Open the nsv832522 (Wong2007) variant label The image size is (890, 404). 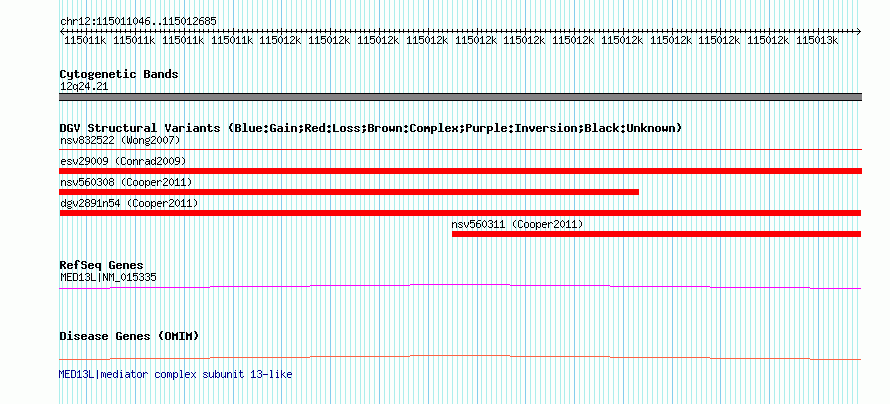(120, 140)
